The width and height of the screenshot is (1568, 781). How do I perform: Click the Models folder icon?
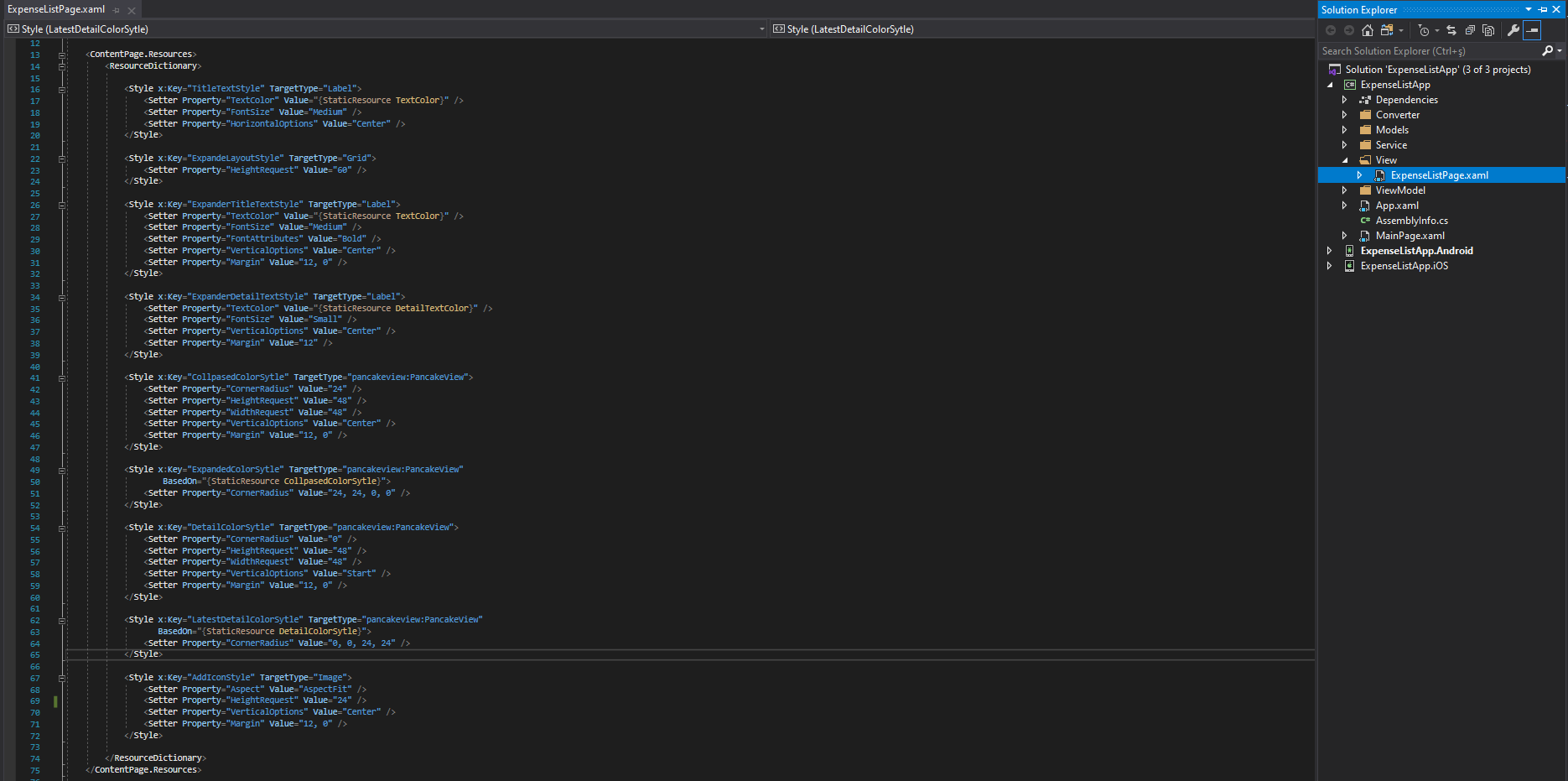point(1365,130)
